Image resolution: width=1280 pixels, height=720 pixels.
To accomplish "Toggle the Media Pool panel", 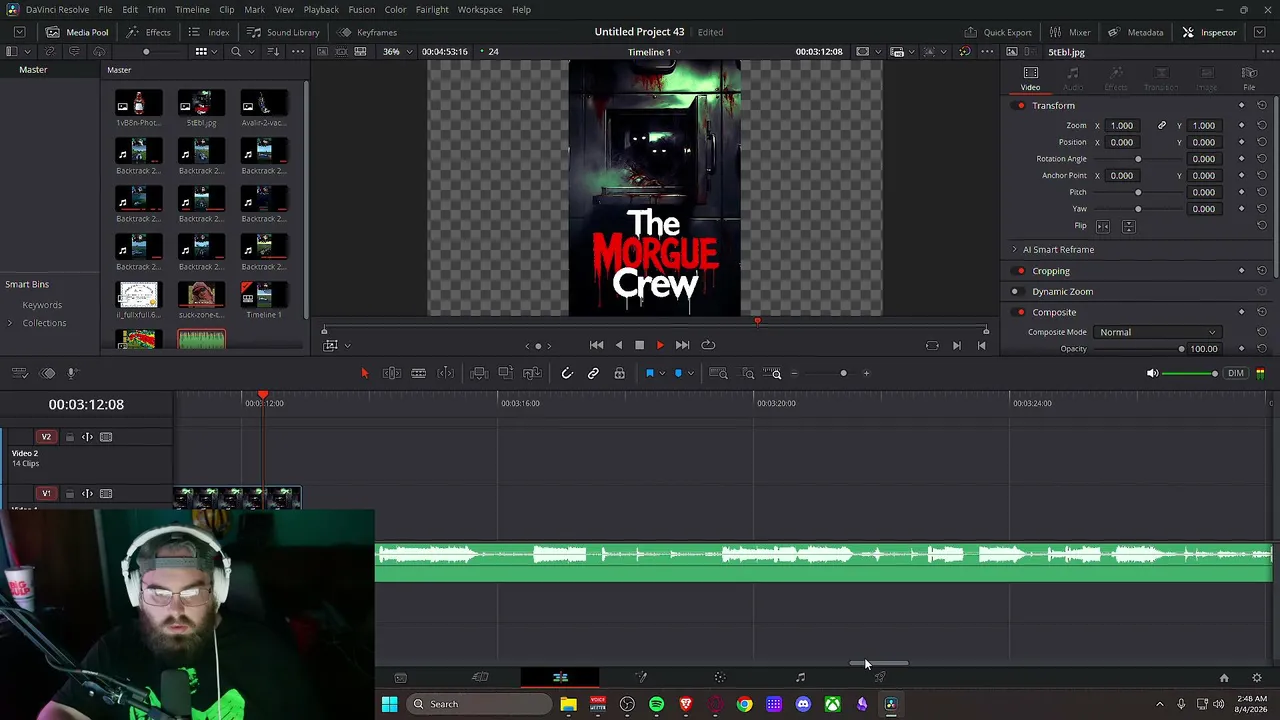I will pos(77,32).
